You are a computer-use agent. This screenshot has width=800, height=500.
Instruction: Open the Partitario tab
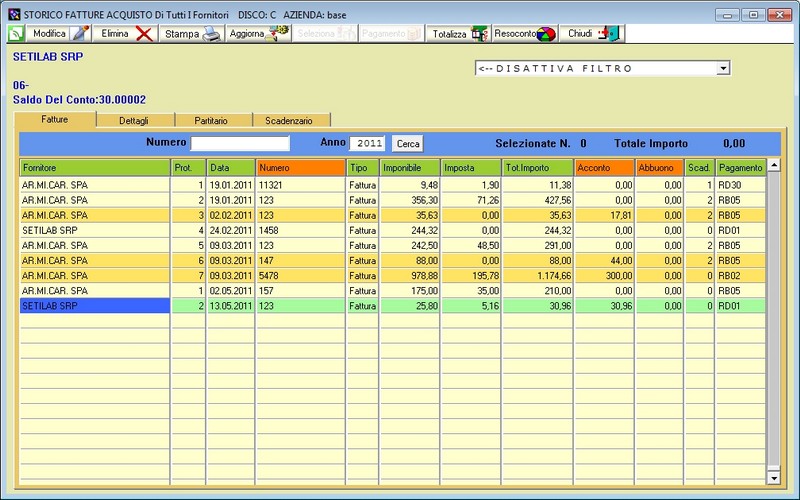[211, 121]
